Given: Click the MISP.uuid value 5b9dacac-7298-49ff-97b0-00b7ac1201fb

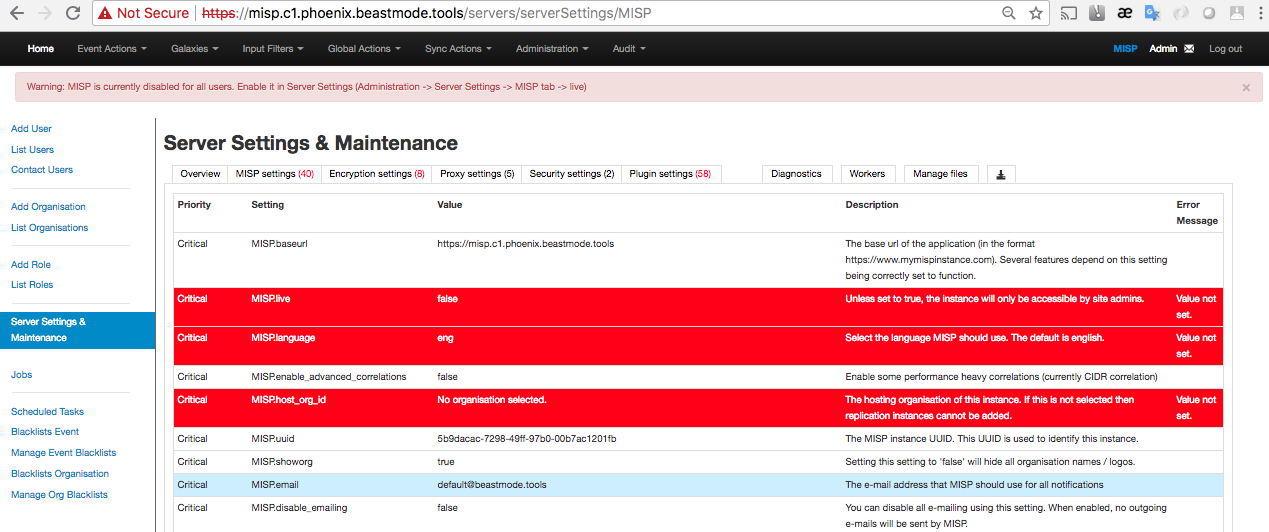Looking at the screenshot, I should (527, 439).
